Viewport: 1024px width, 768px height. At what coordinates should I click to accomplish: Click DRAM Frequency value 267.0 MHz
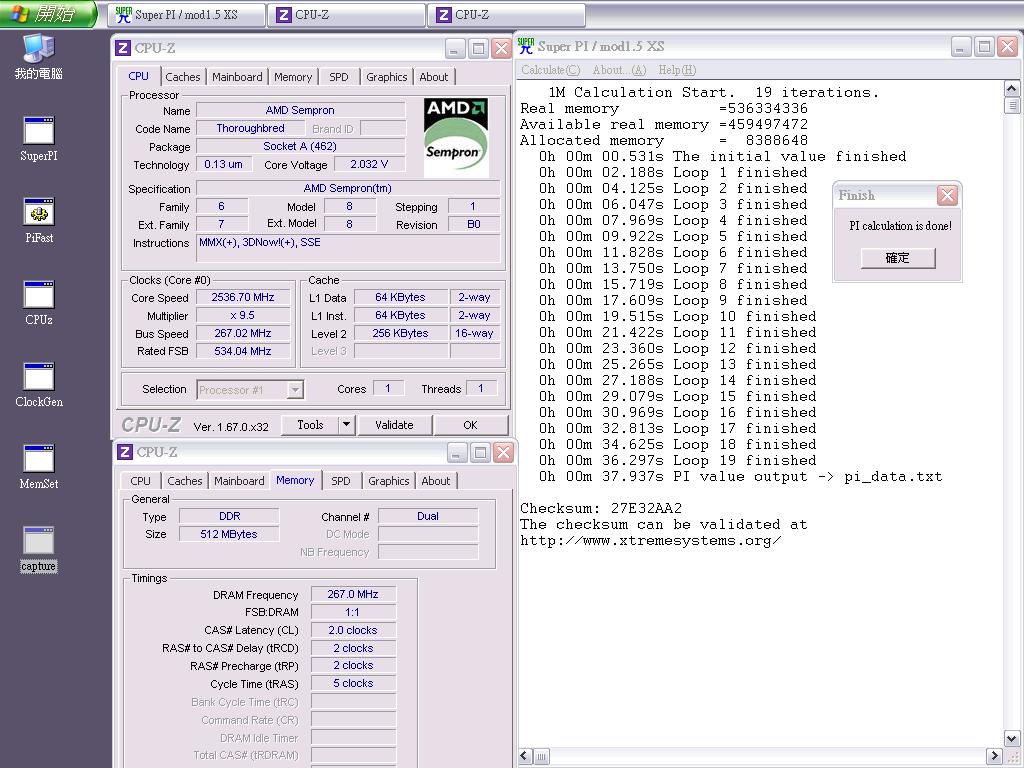click(353, 594)
